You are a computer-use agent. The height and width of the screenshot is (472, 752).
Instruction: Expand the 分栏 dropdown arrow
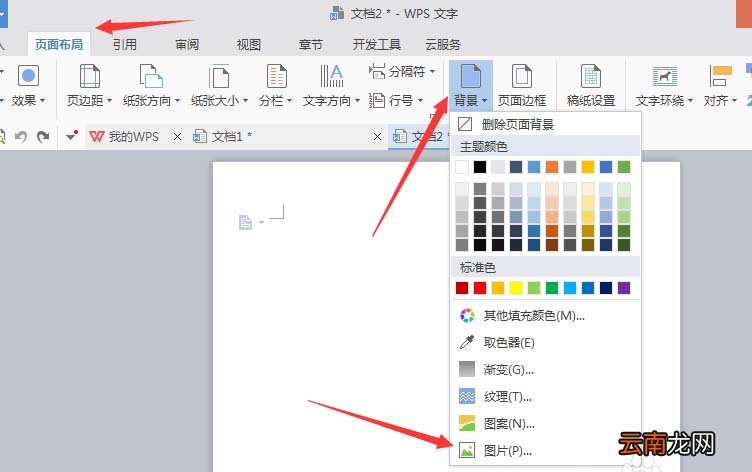click(x=289, y=101)
